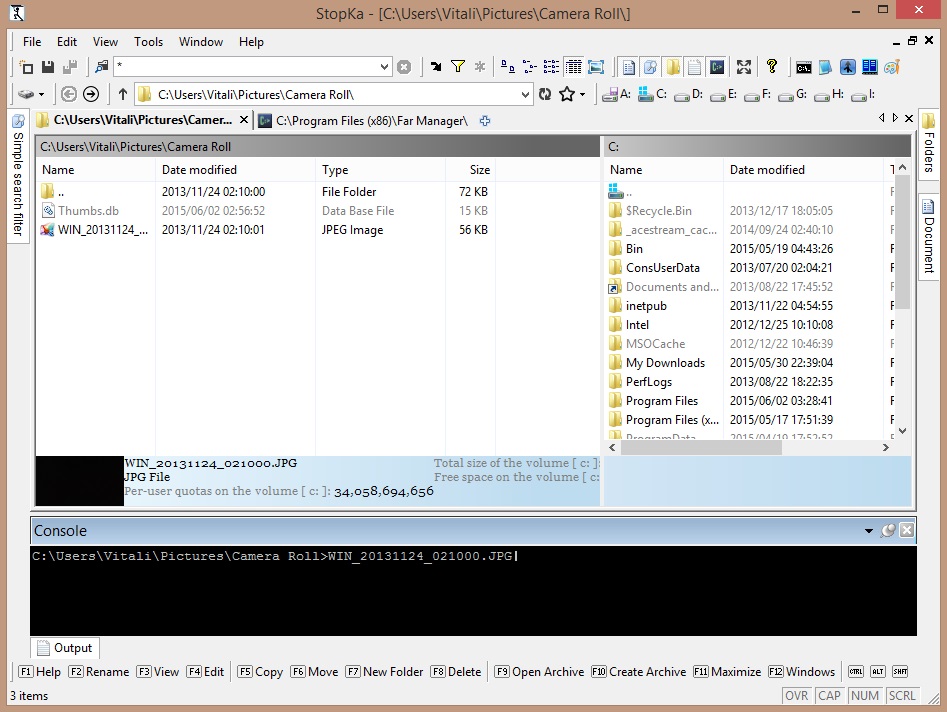
Task: Click the F5 Copy button
Action: tap(260, 672)
